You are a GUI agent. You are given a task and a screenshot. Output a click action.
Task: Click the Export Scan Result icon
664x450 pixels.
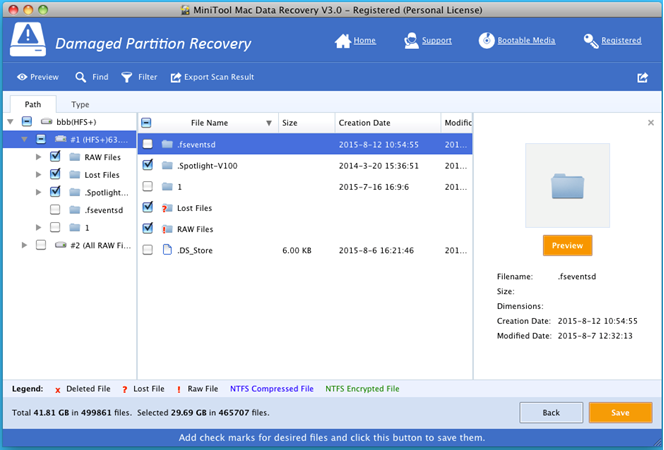175,77
